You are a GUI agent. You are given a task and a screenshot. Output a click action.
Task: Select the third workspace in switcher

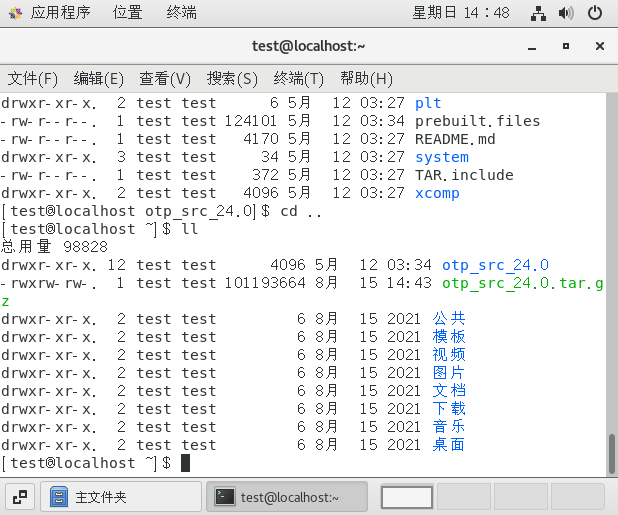pos(521,497)
